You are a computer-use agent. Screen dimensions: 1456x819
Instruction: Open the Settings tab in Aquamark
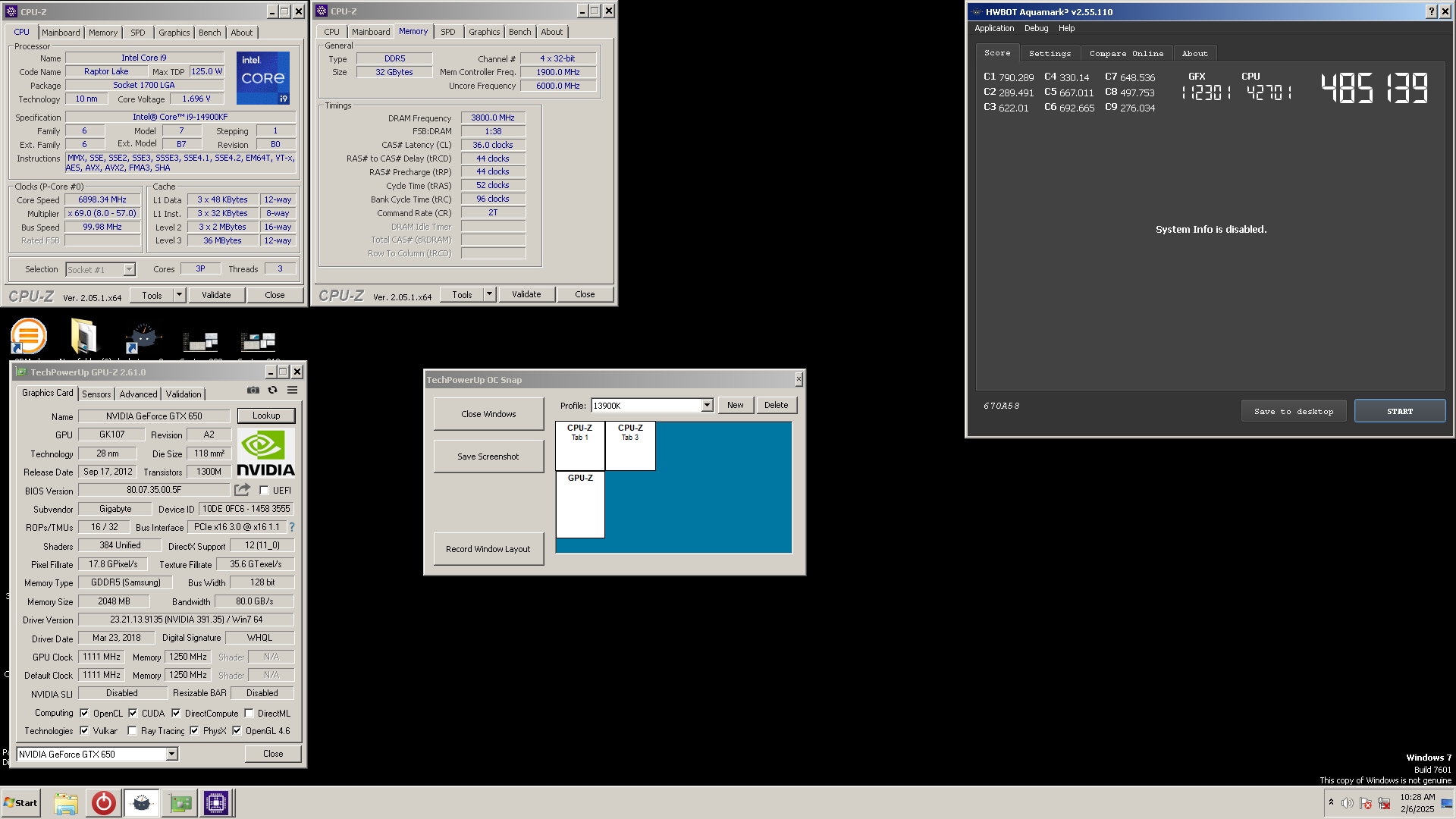(x=1050, y=54)
